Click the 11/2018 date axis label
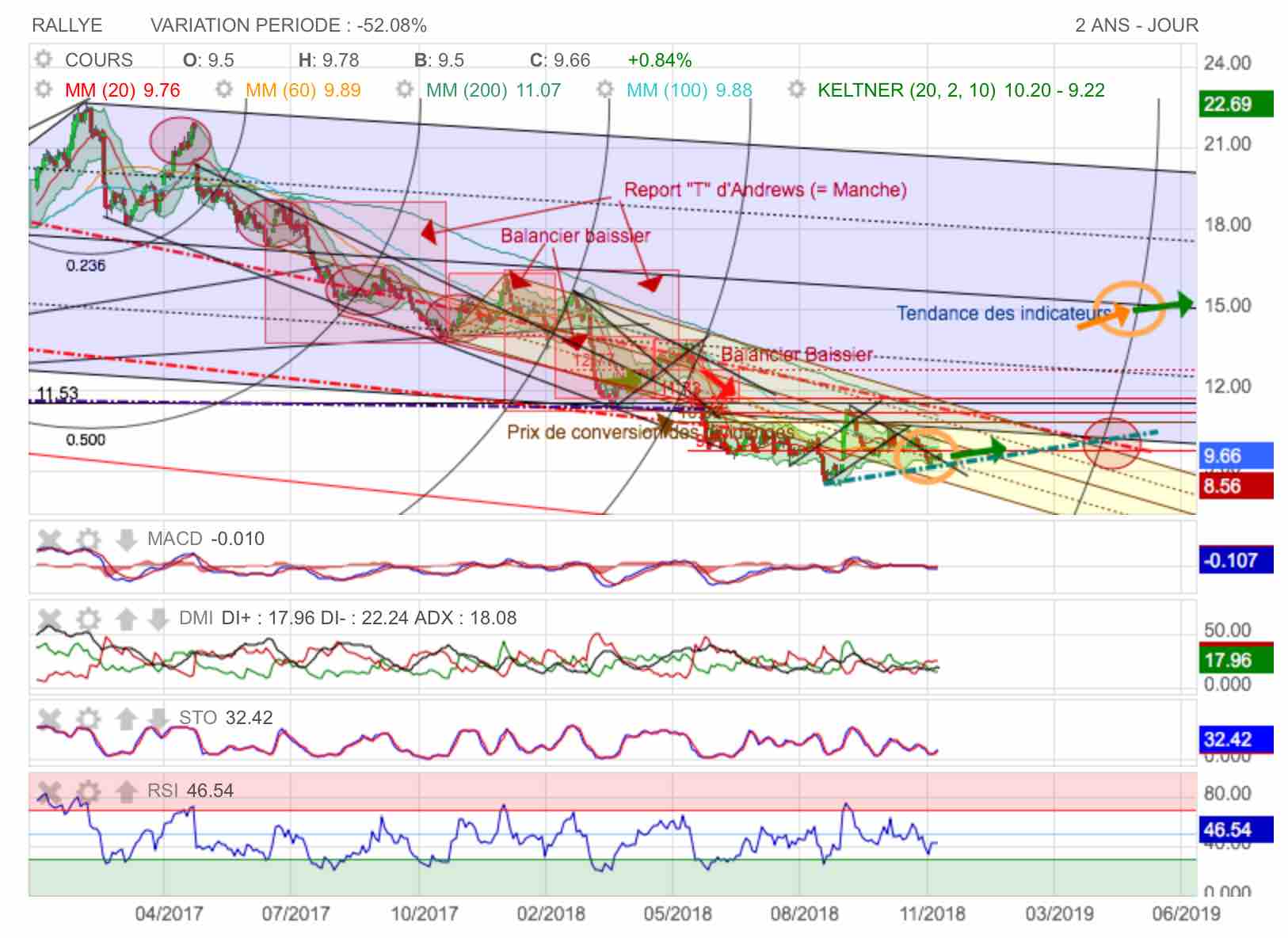This screenshot has width=1288, height=938. [931, 913]
